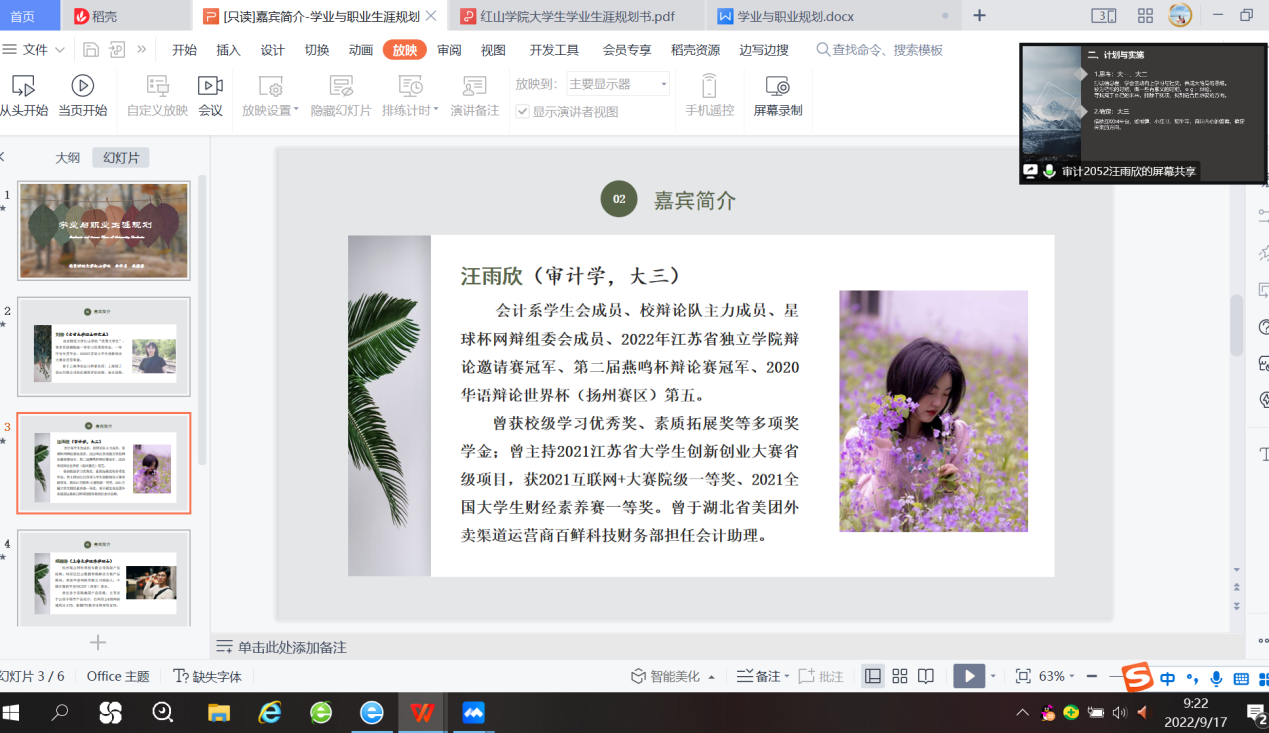This screenshot has width=1269, height=733.
Task: Open the 会议 meeting tool
Action: click(210, 95)
